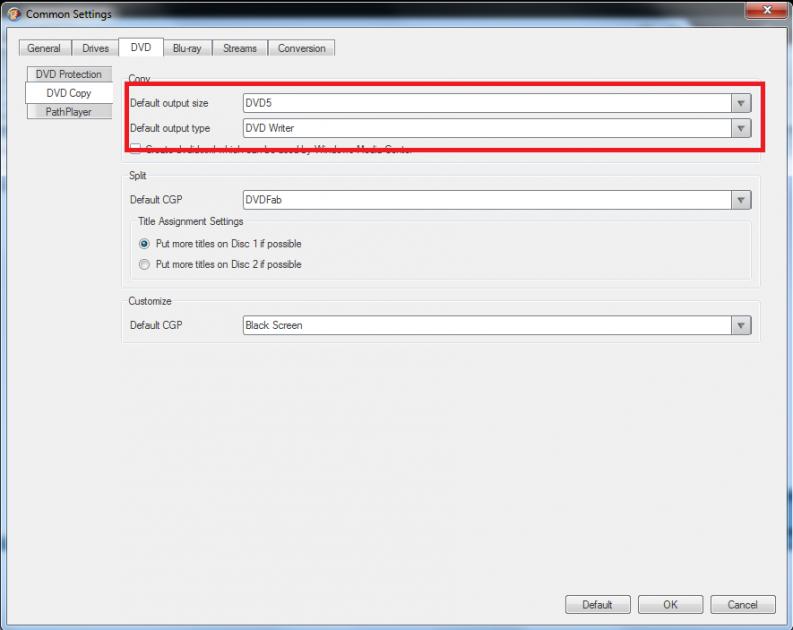Open Default output size dropdown arrow
Viewport: 793px width, 630px height.
point(741,103)
